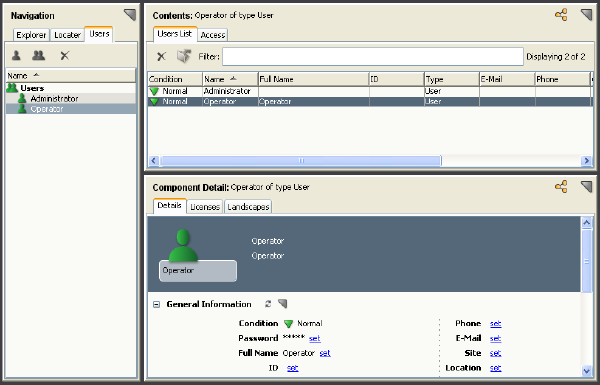Open the Licenses tab
This screenshot has height=385, width=600.
[205, 207]
